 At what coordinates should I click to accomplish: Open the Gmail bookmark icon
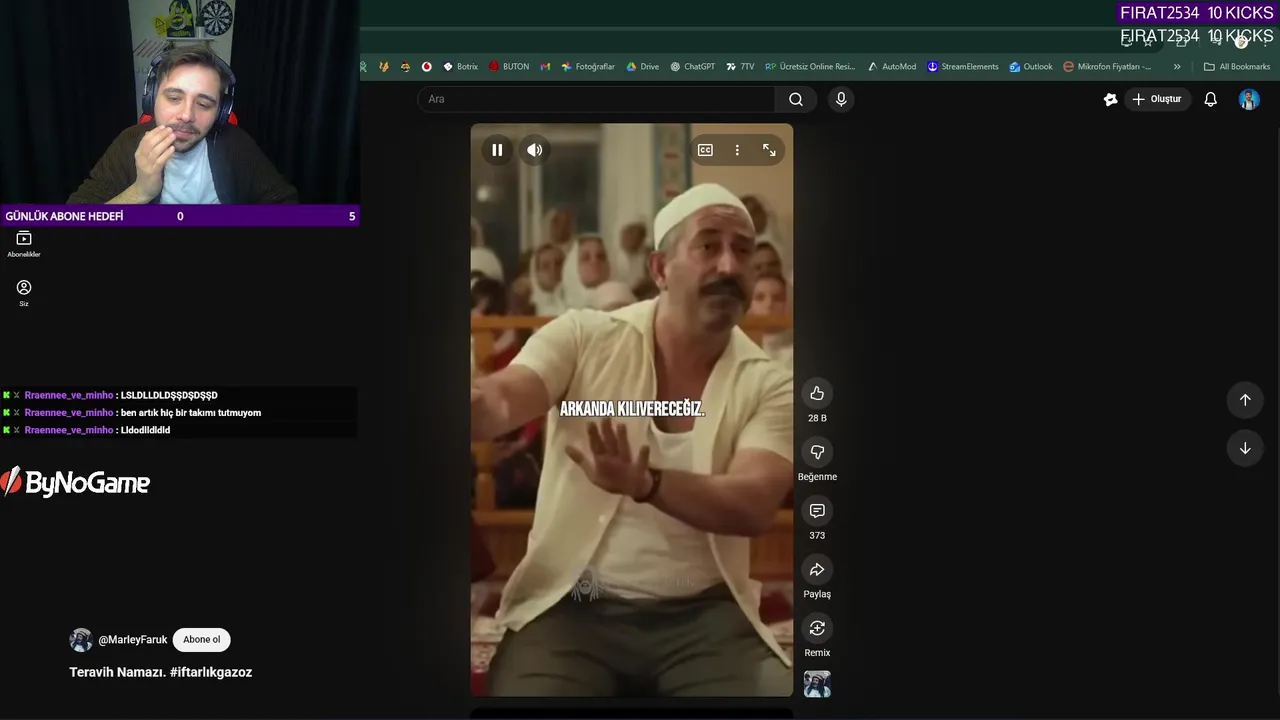coord(545,67)
